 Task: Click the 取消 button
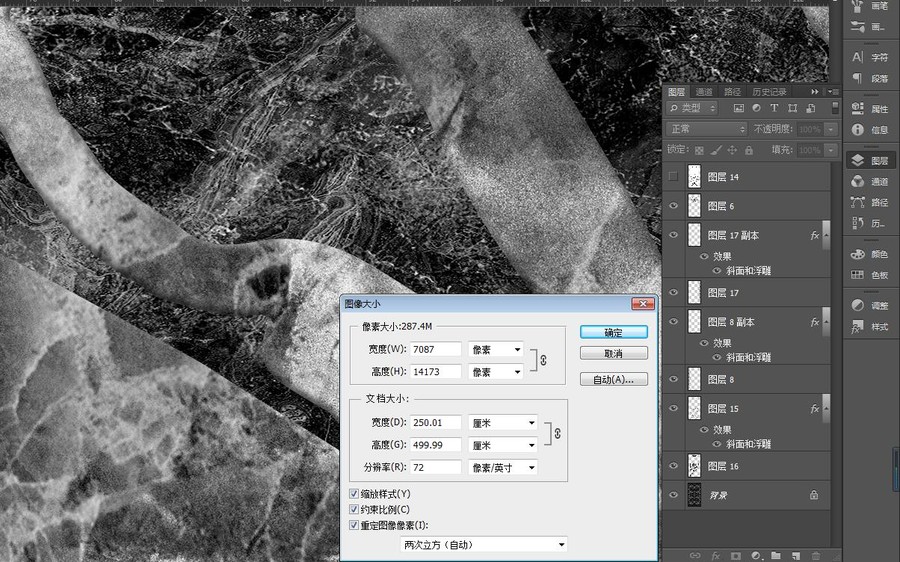(x=614, y=353)
